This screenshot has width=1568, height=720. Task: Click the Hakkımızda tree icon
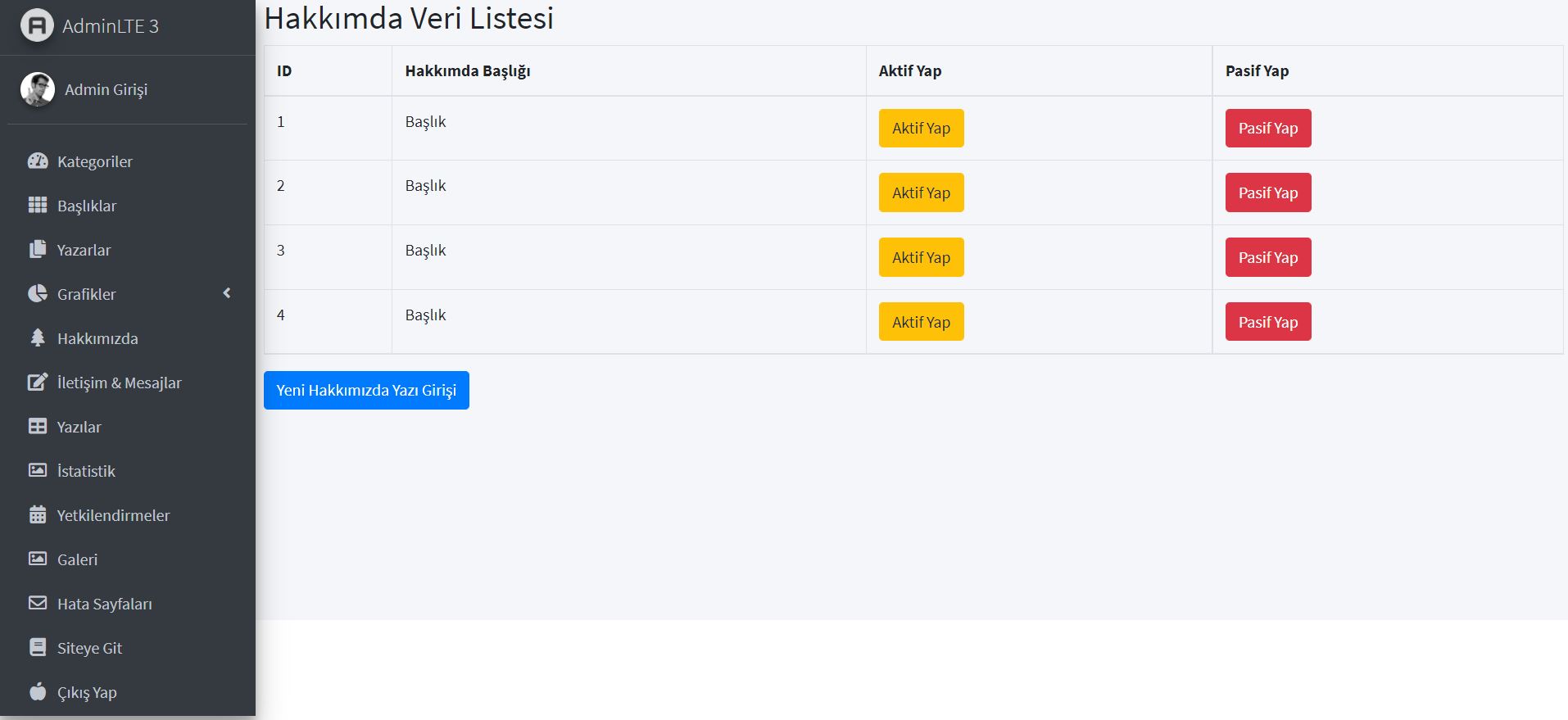38,337
